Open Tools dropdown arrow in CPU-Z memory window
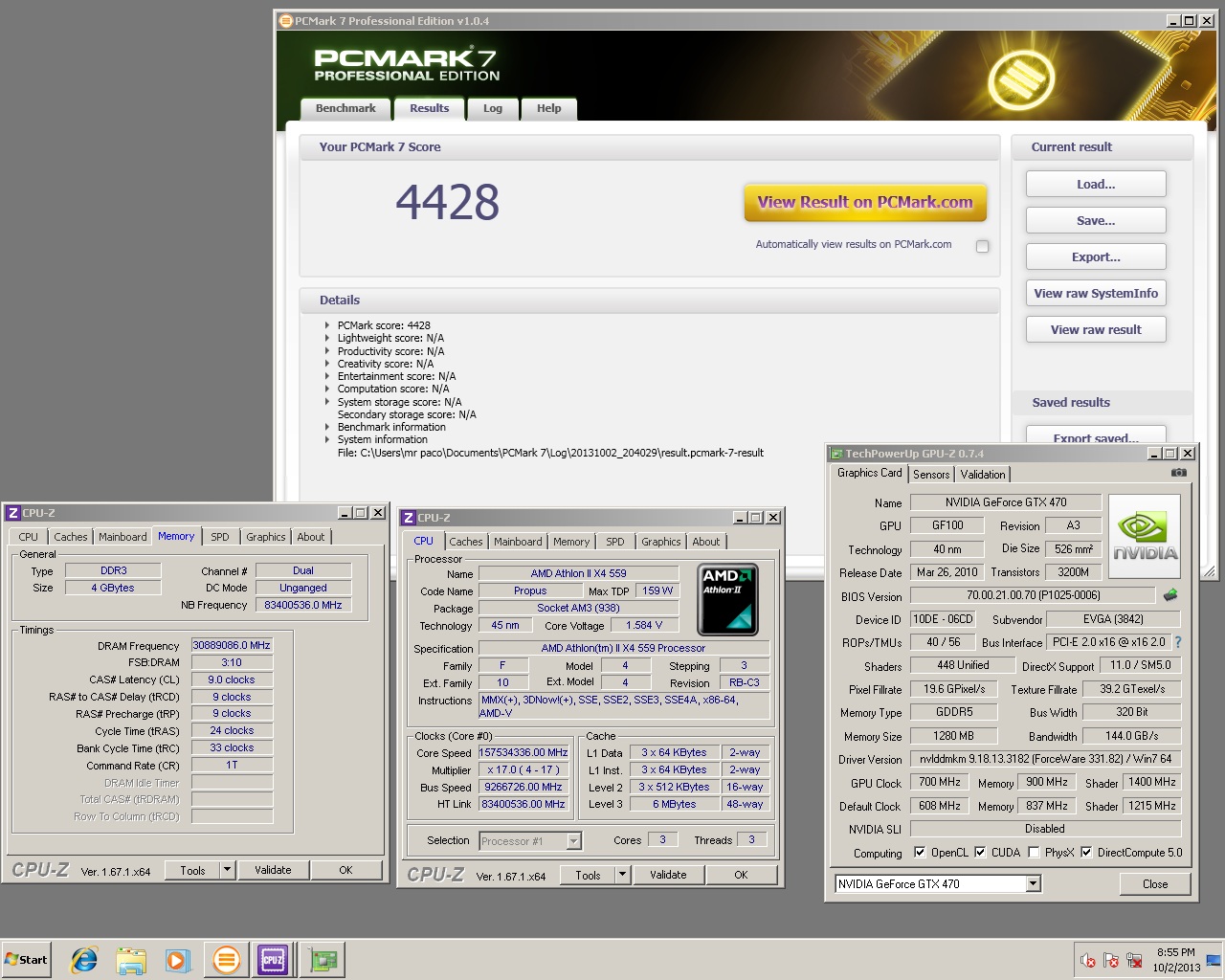Image resolution: width=1225 pixels, height=980 pixels. click(x=227, y=870)
